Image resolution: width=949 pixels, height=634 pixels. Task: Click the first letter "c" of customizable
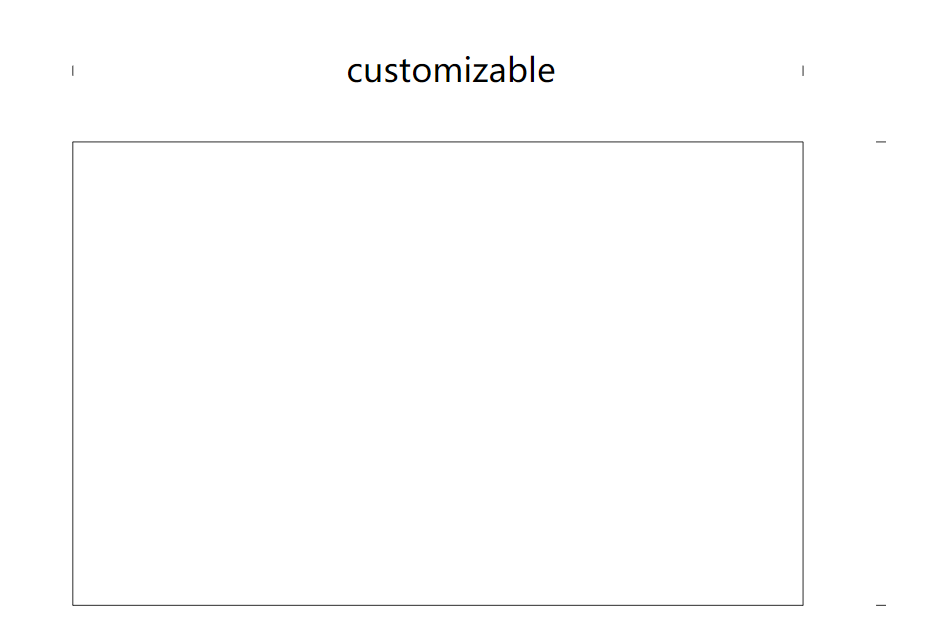click(x=355, y=73)
